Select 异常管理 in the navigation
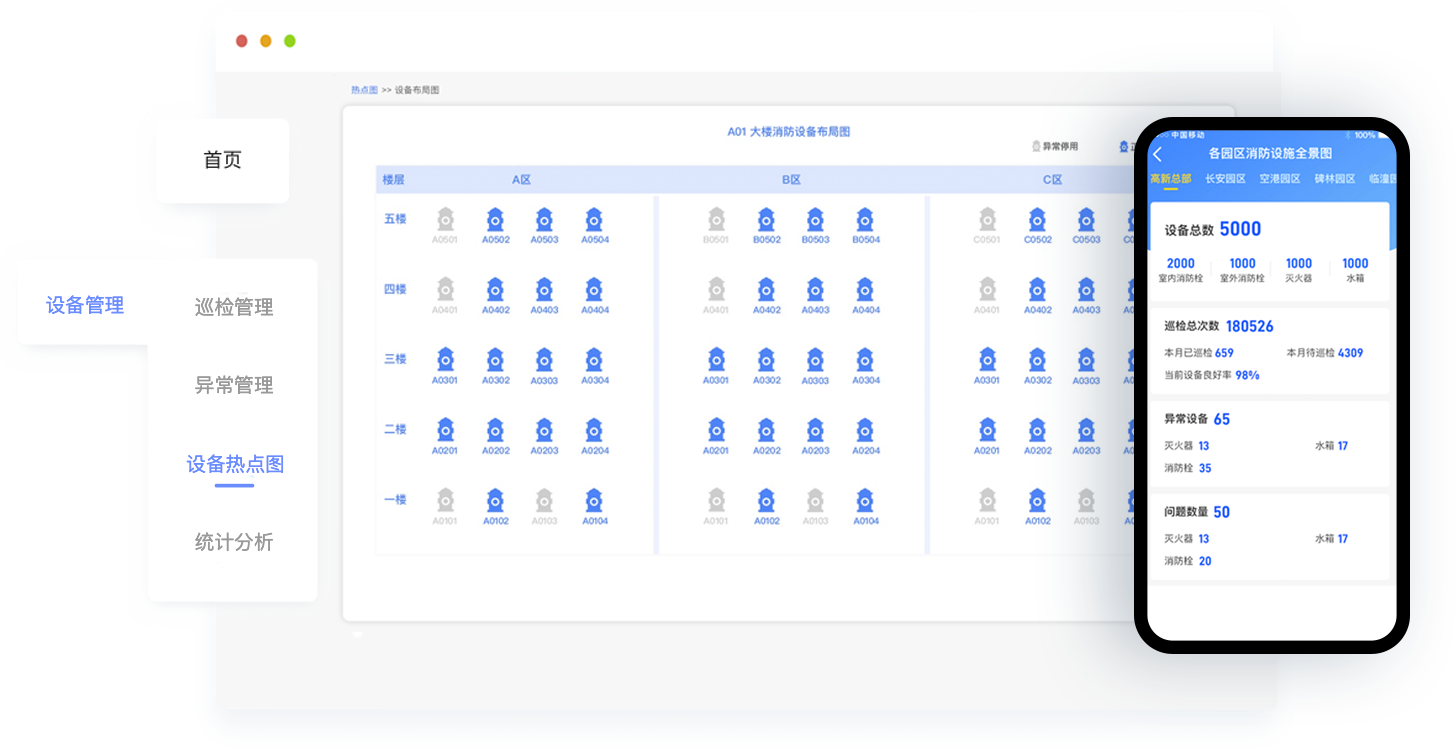This screenshot has height=748, width=1456. point(234,386)
